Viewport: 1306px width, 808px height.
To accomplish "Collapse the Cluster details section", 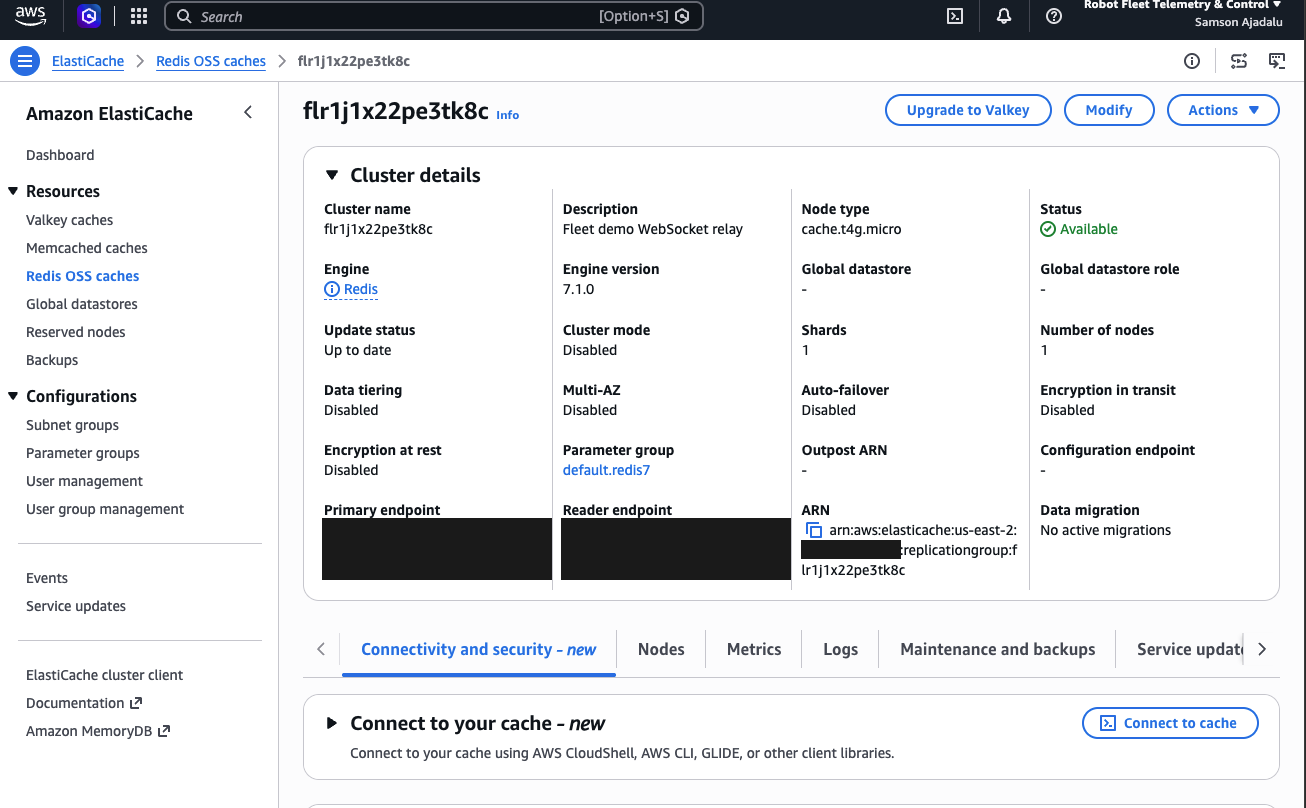I will click(332, 175).
